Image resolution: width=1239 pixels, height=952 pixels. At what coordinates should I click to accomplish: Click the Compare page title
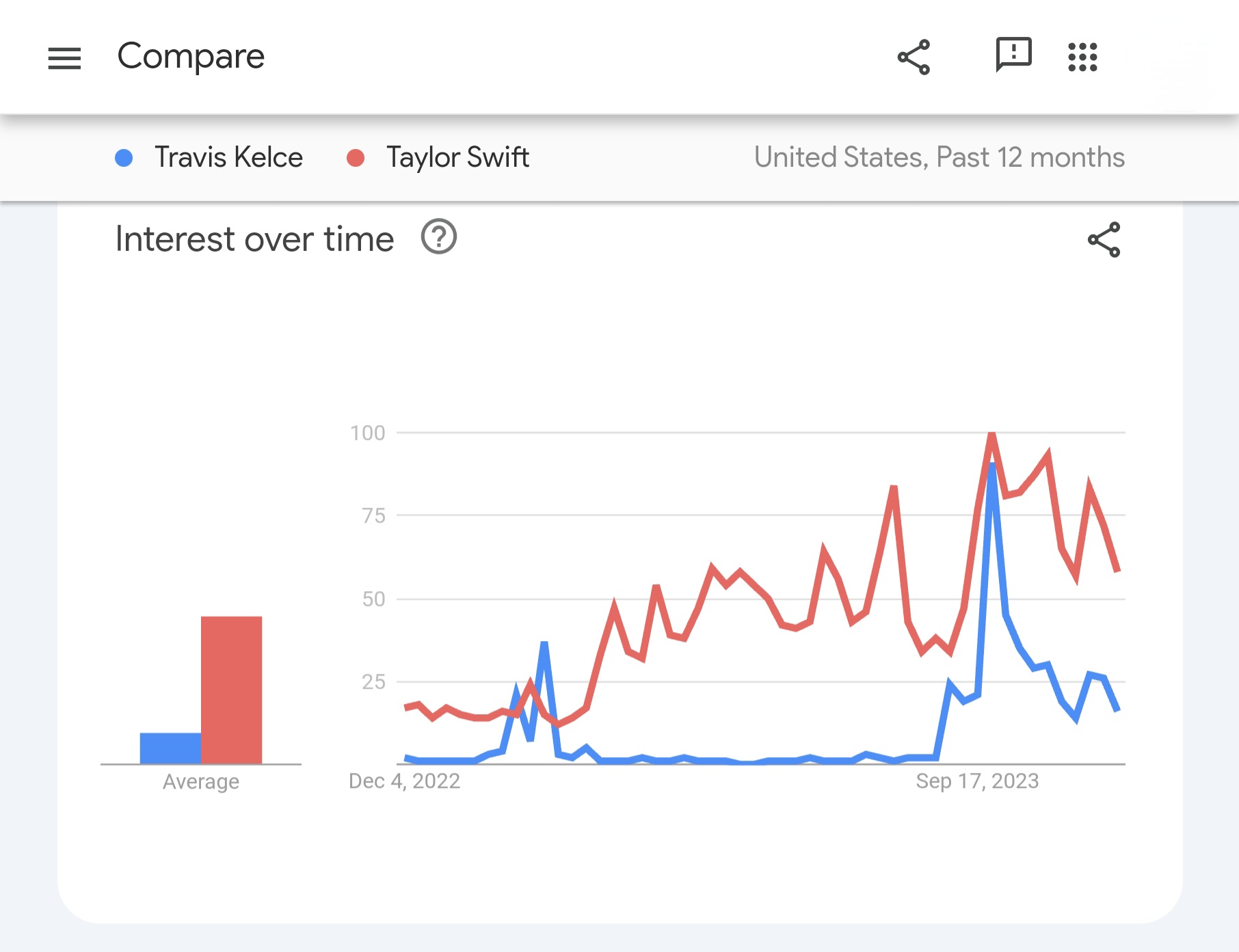click(191, 56)
